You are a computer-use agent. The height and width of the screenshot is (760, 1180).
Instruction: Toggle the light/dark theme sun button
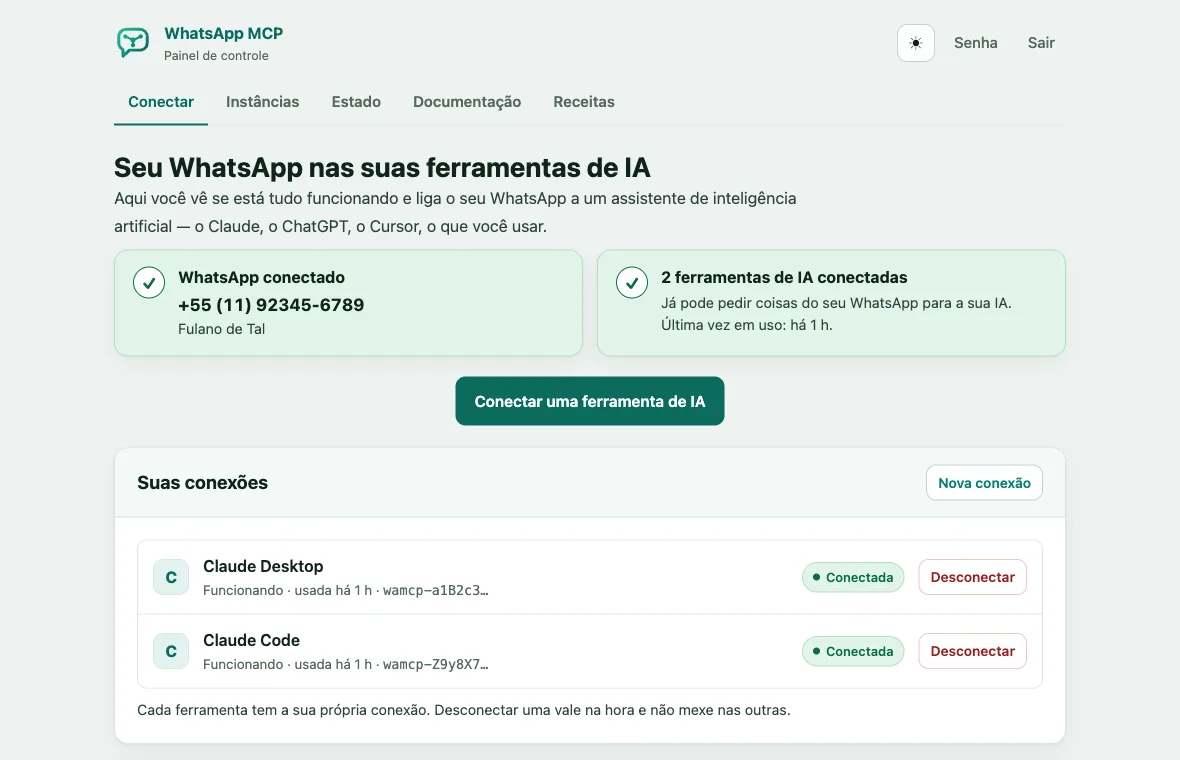pos(916,43)
